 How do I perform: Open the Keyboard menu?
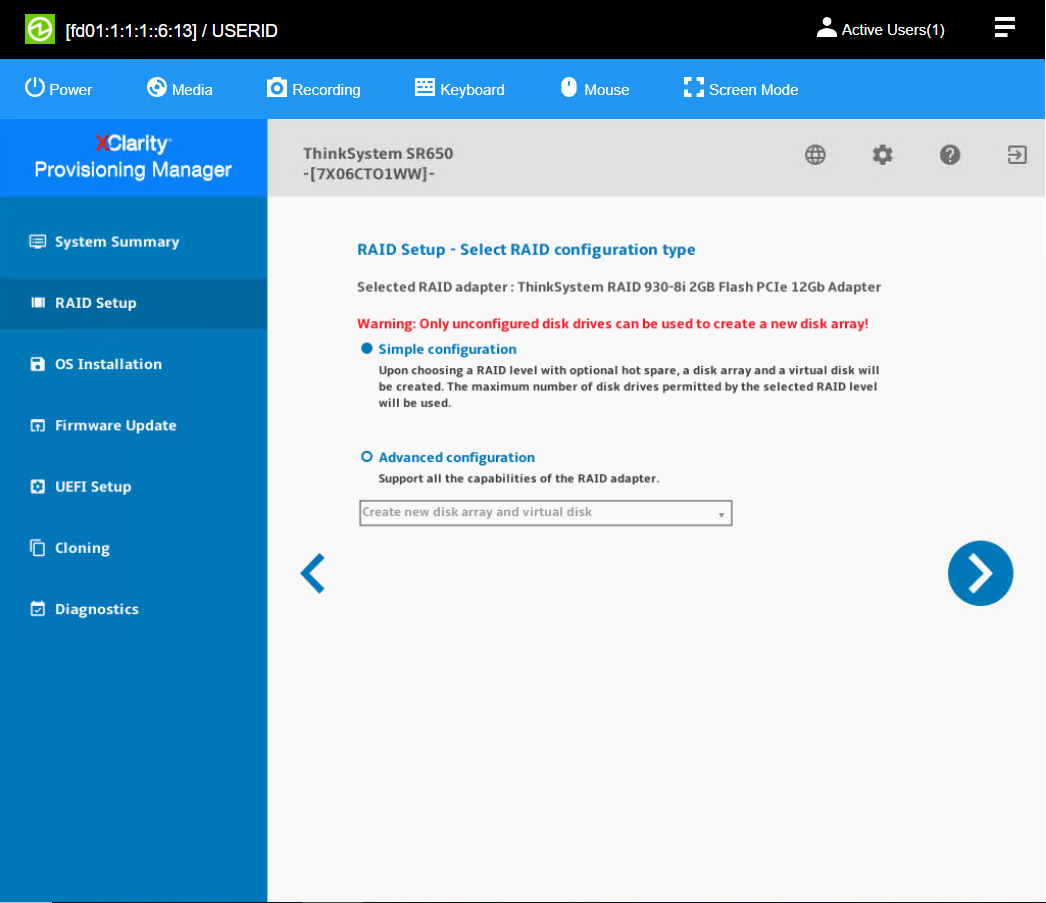coord(460,89)
